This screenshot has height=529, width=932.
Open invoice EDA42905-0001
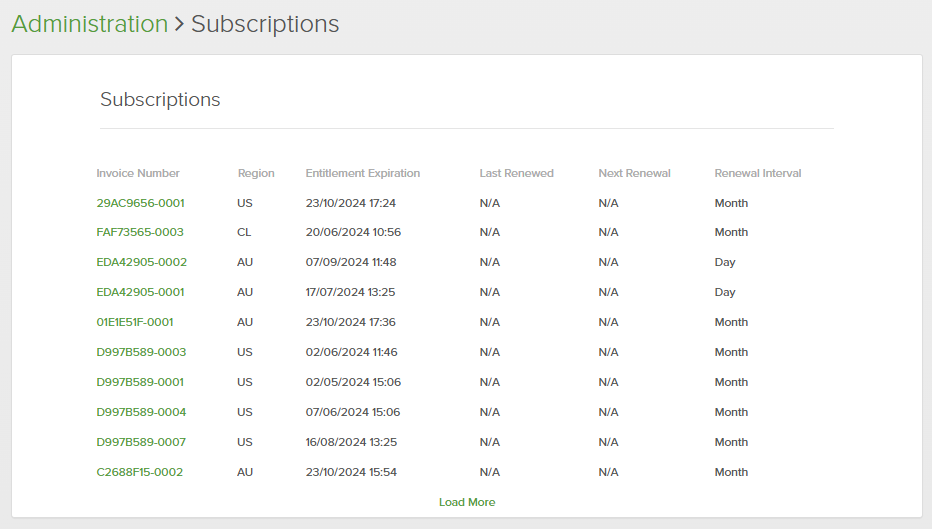click(140, 292)
